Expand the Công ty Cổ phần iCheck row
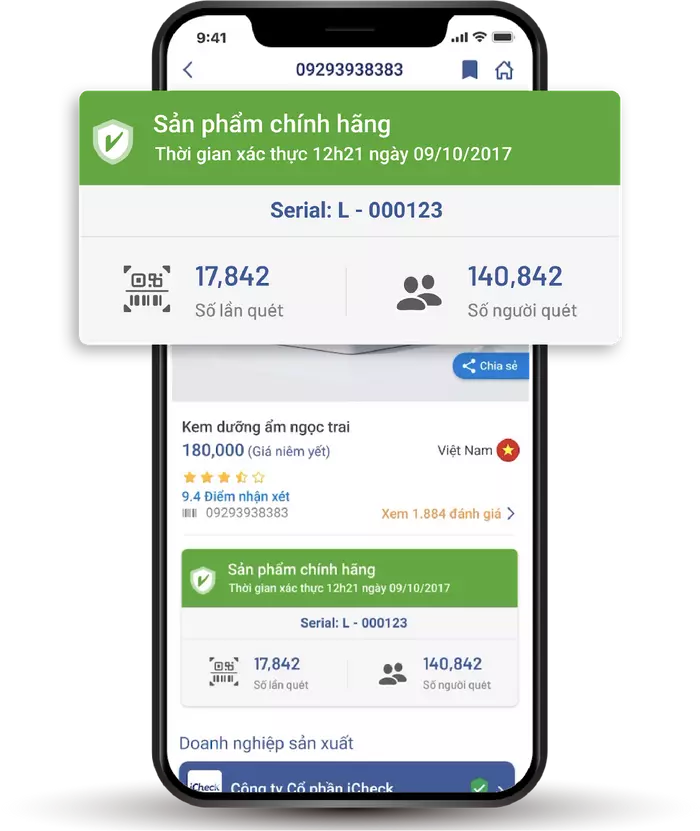Image resolution: width=700 pixels, height=831 pixels. [347, 778]
